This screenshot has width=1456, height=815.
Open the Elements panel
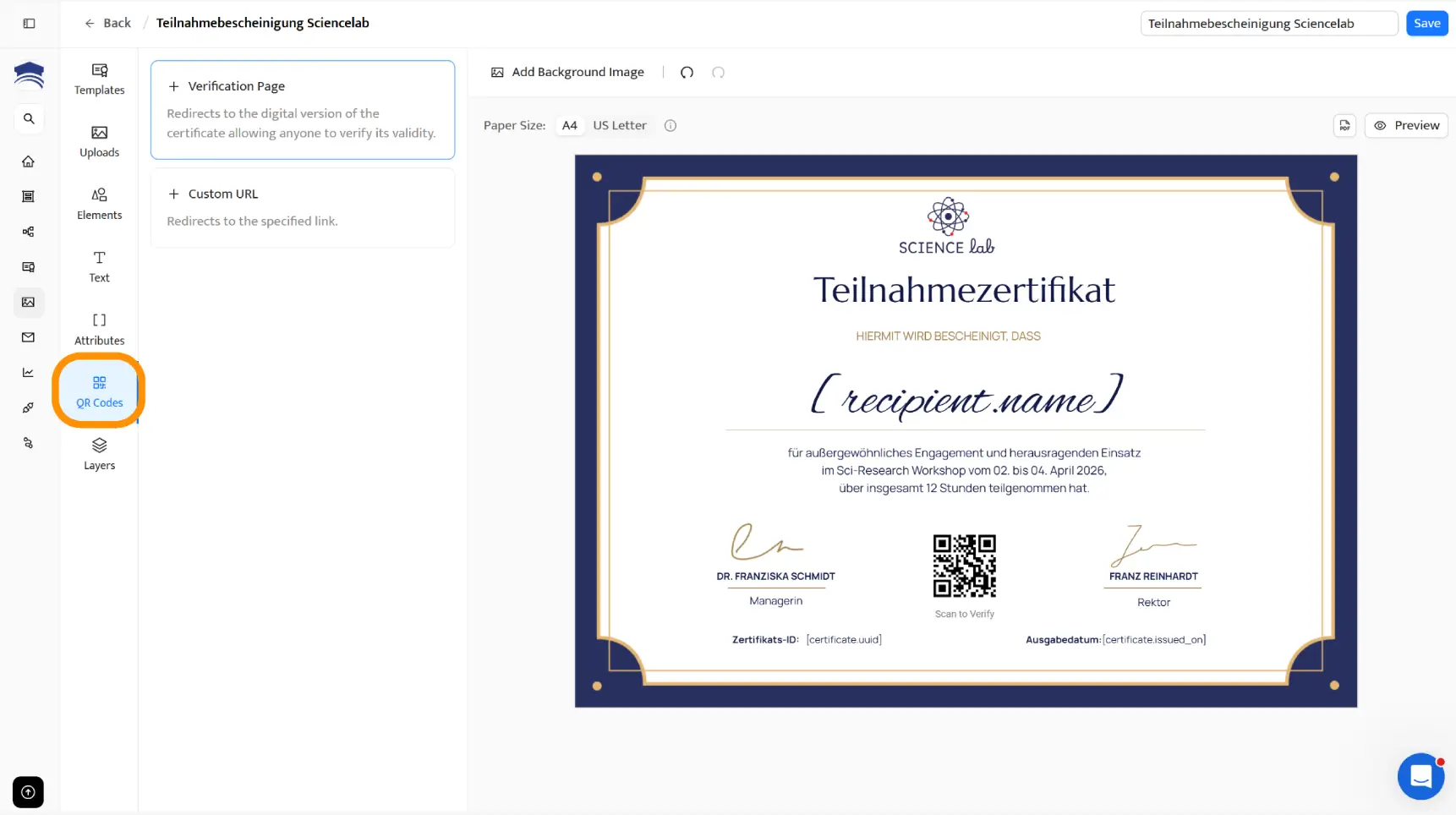[99, 204]
